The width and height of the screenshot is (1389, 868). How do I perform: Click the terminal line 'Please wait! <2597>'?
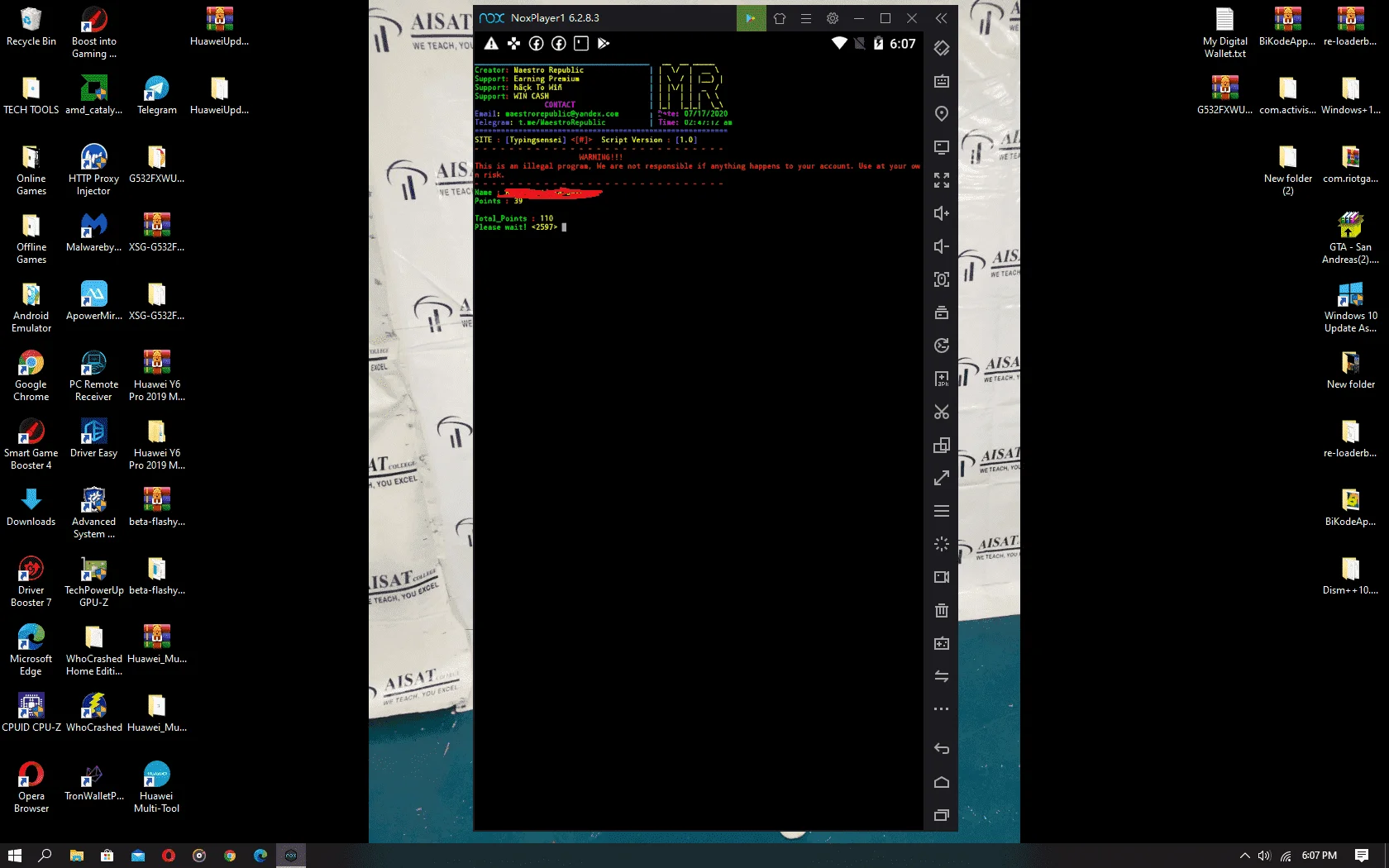(x=516, y=227)
